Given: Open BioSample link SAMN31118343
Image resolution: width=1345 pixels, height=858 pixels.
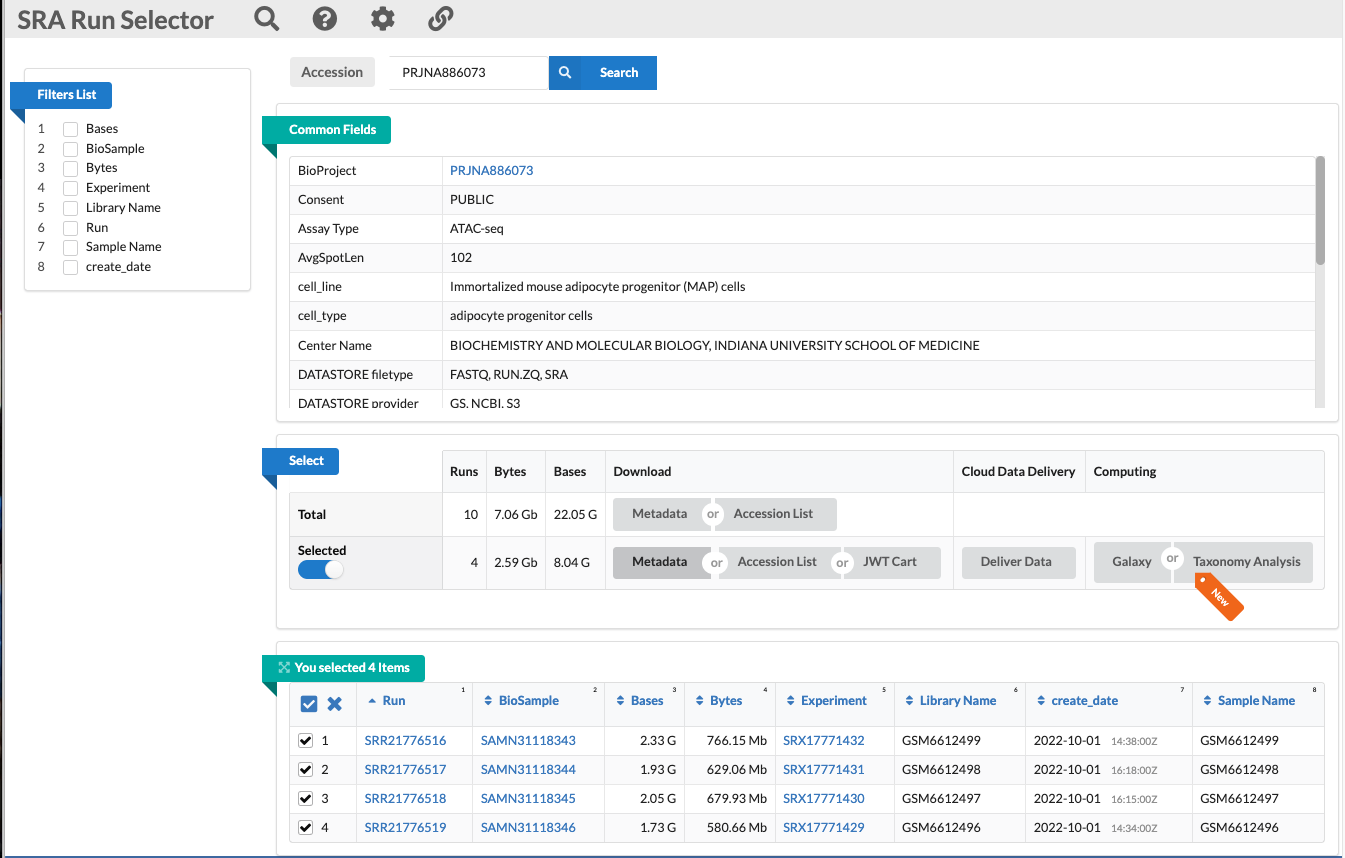Looking at the screenshot, I should tap(528, 741).
